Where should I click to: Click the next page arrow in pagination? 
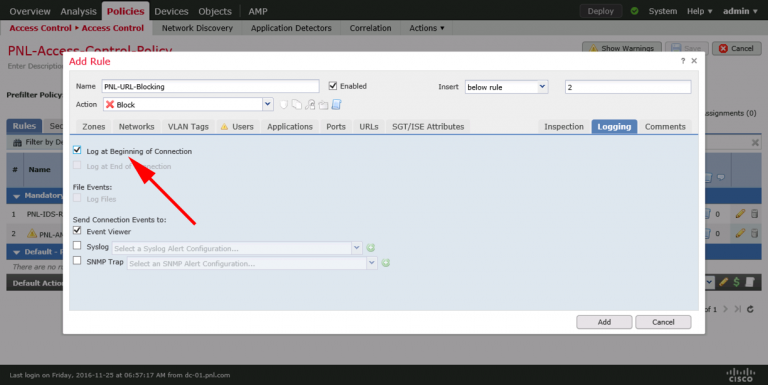pos(725,309)
